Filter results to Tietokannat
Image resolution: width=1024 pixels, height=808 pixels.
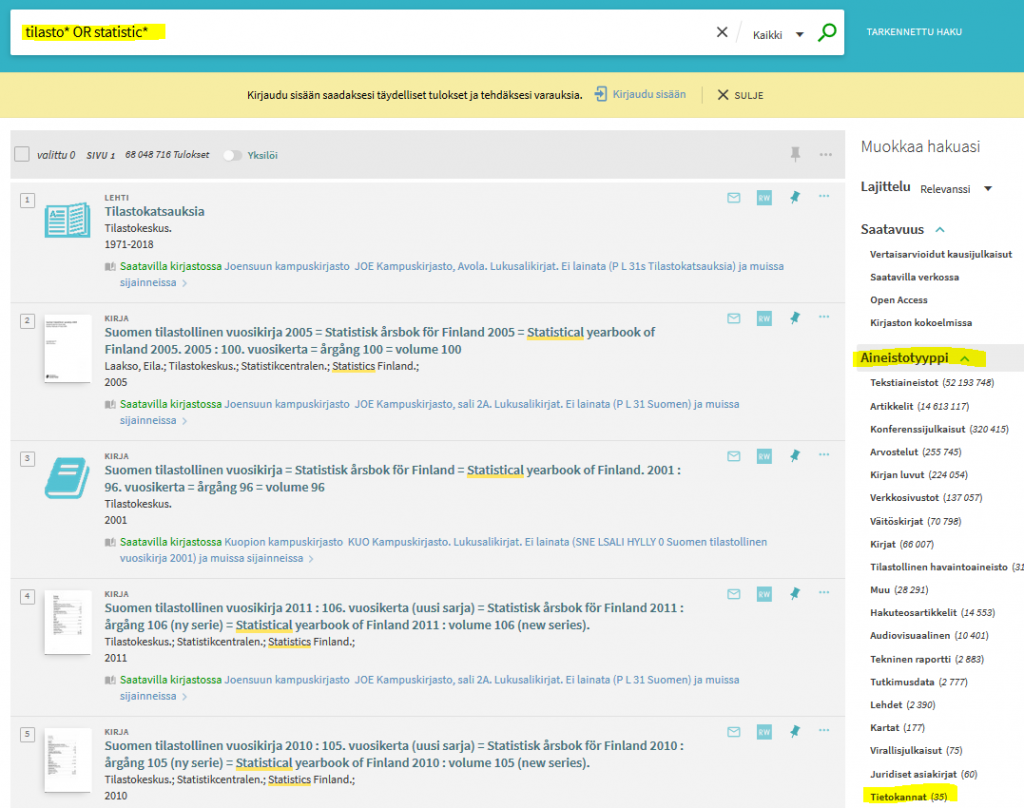[x=908, y=797]
